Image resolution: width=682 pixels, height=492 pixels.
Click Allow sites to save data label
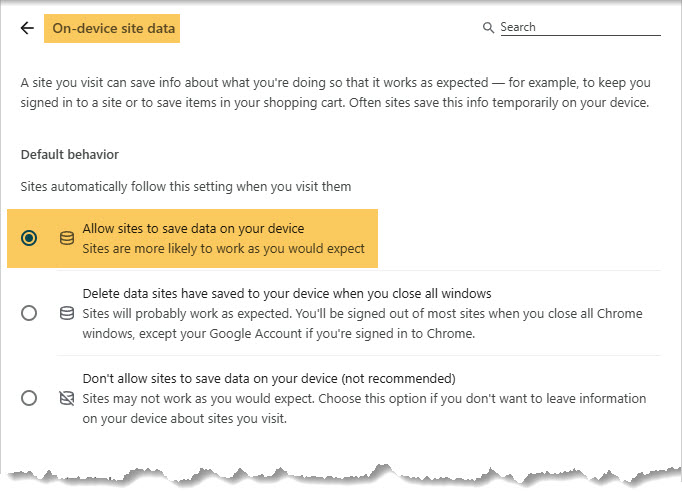(193, 228)
